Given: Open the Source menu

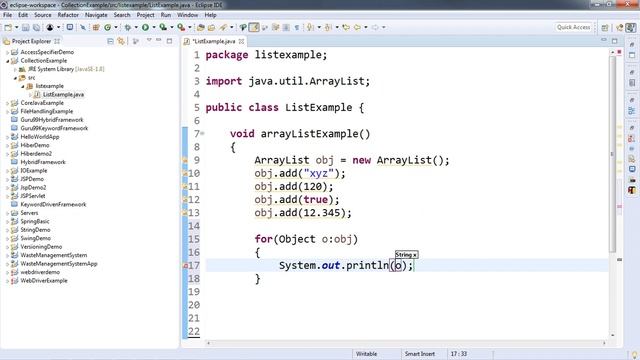Looking at the screenshot, I should (43, 15).
